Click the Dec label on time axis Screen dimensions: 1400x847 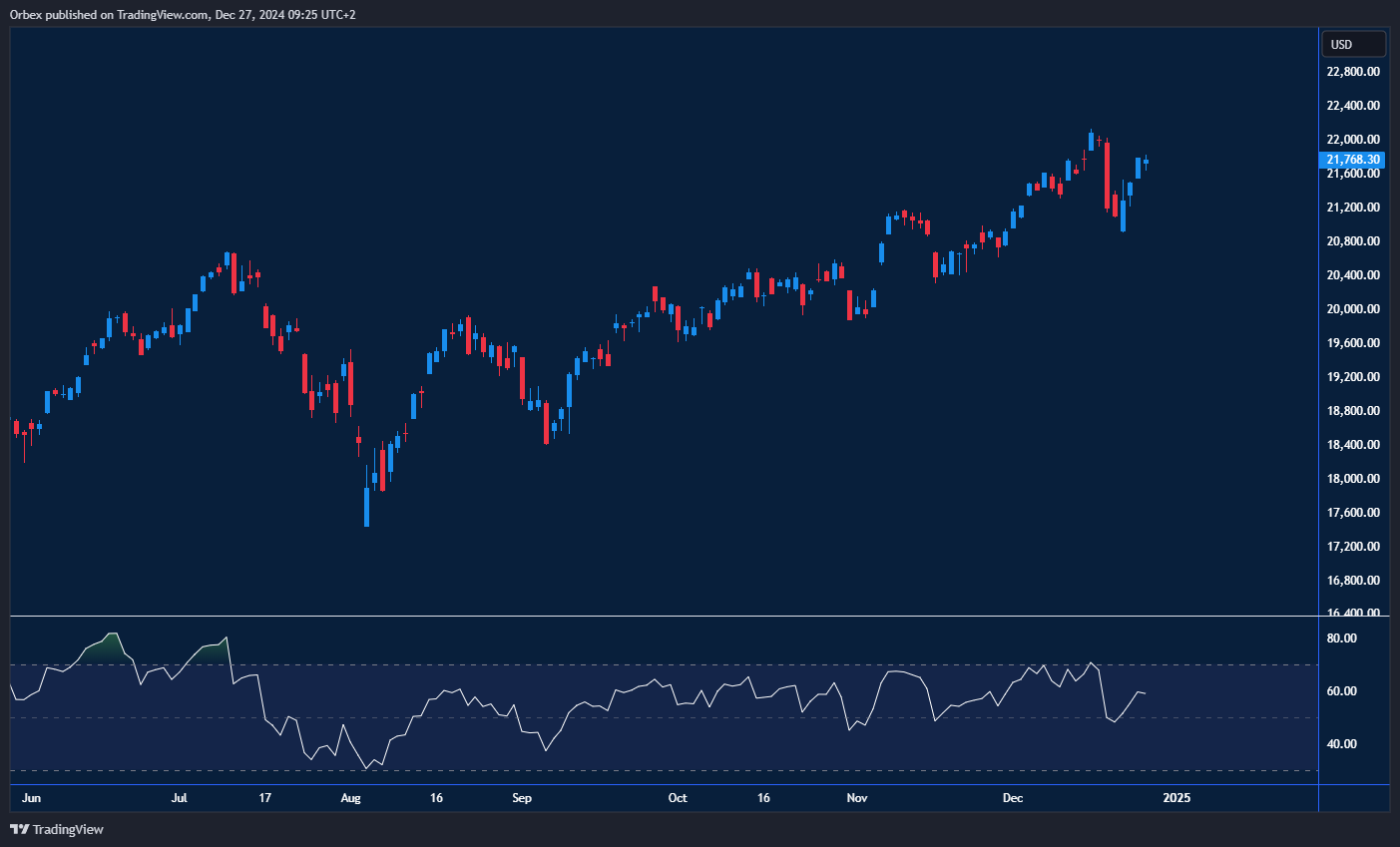(1013, 798)
